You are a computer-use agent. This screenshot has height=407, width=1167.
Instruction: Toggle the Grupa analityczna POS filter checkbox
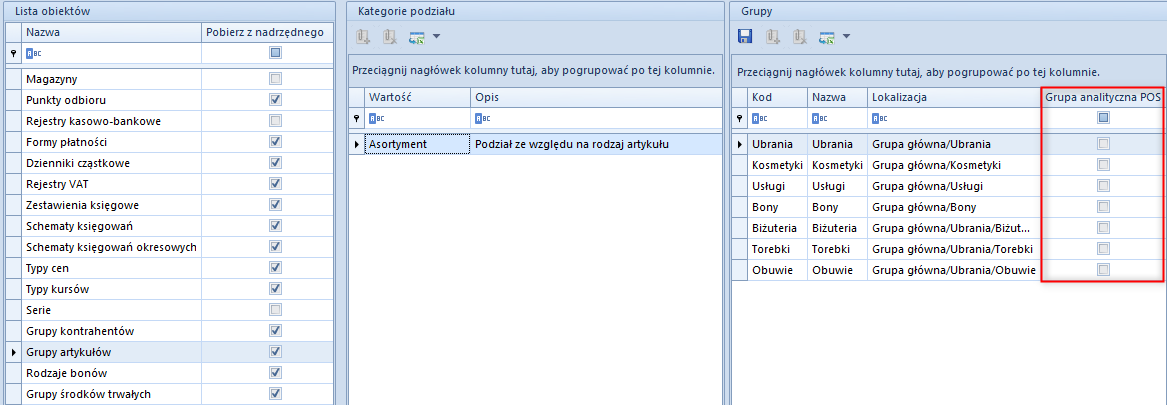[1103, 118]
